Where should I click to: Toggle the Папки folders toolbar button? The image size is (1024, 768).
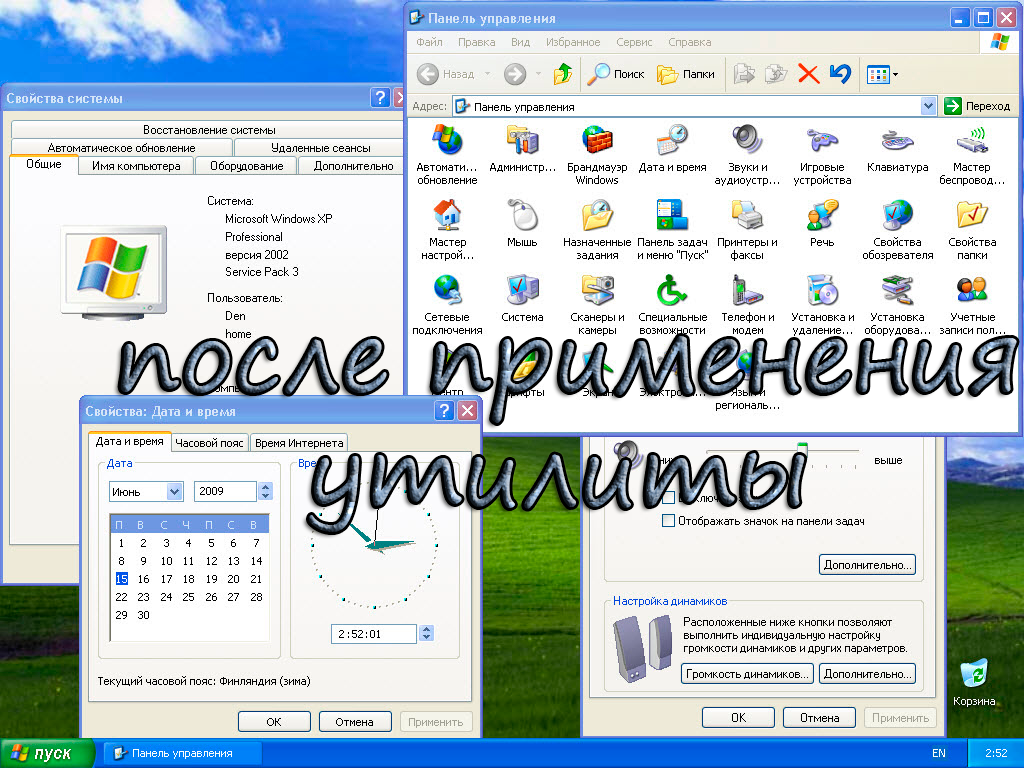686,74
